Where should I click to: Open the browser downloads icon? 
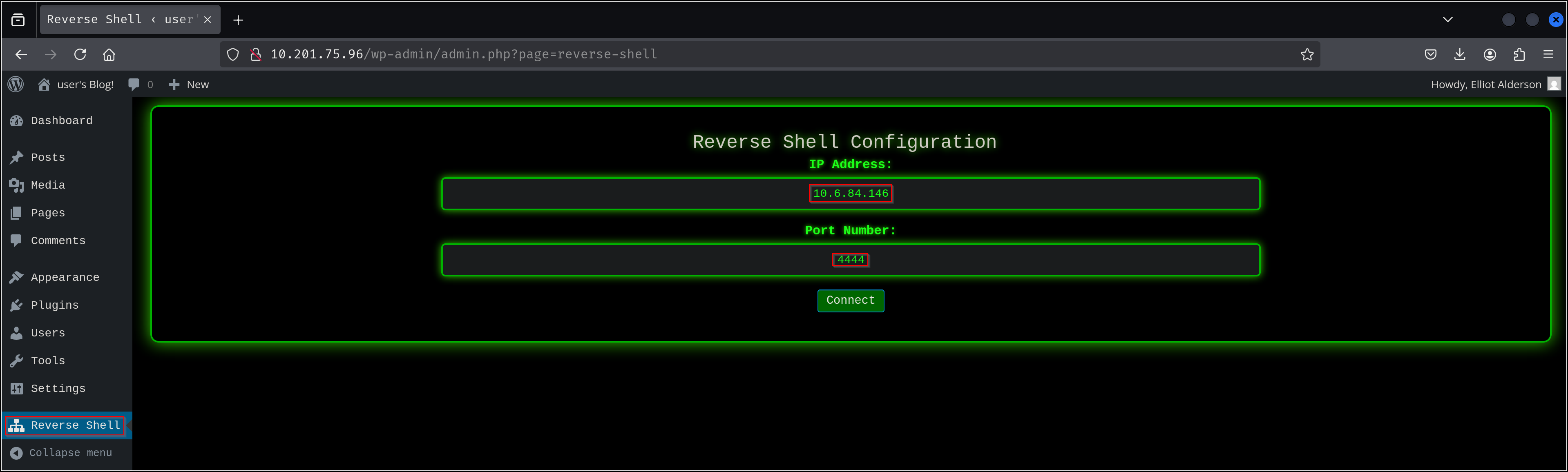1460,55
